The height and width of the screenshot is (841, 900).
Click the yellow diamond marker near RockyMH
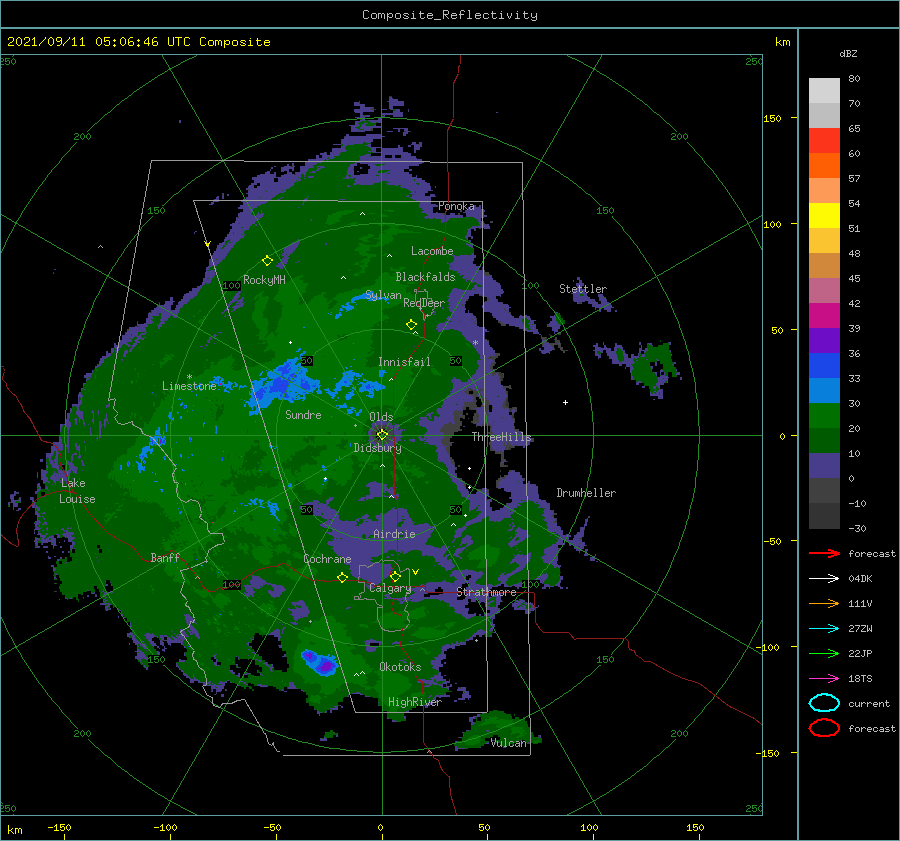(267, 261)
